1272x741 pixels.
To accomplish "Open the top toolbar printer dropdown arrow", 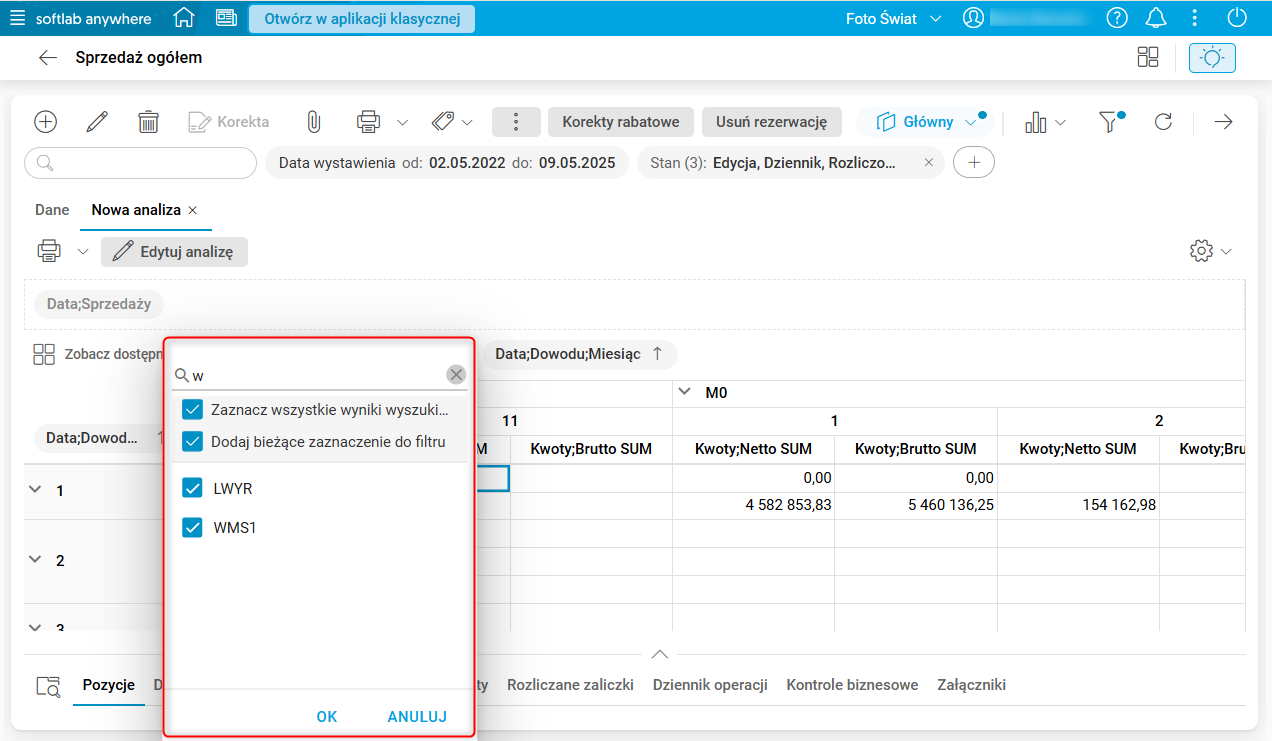I will pos(402,123).
